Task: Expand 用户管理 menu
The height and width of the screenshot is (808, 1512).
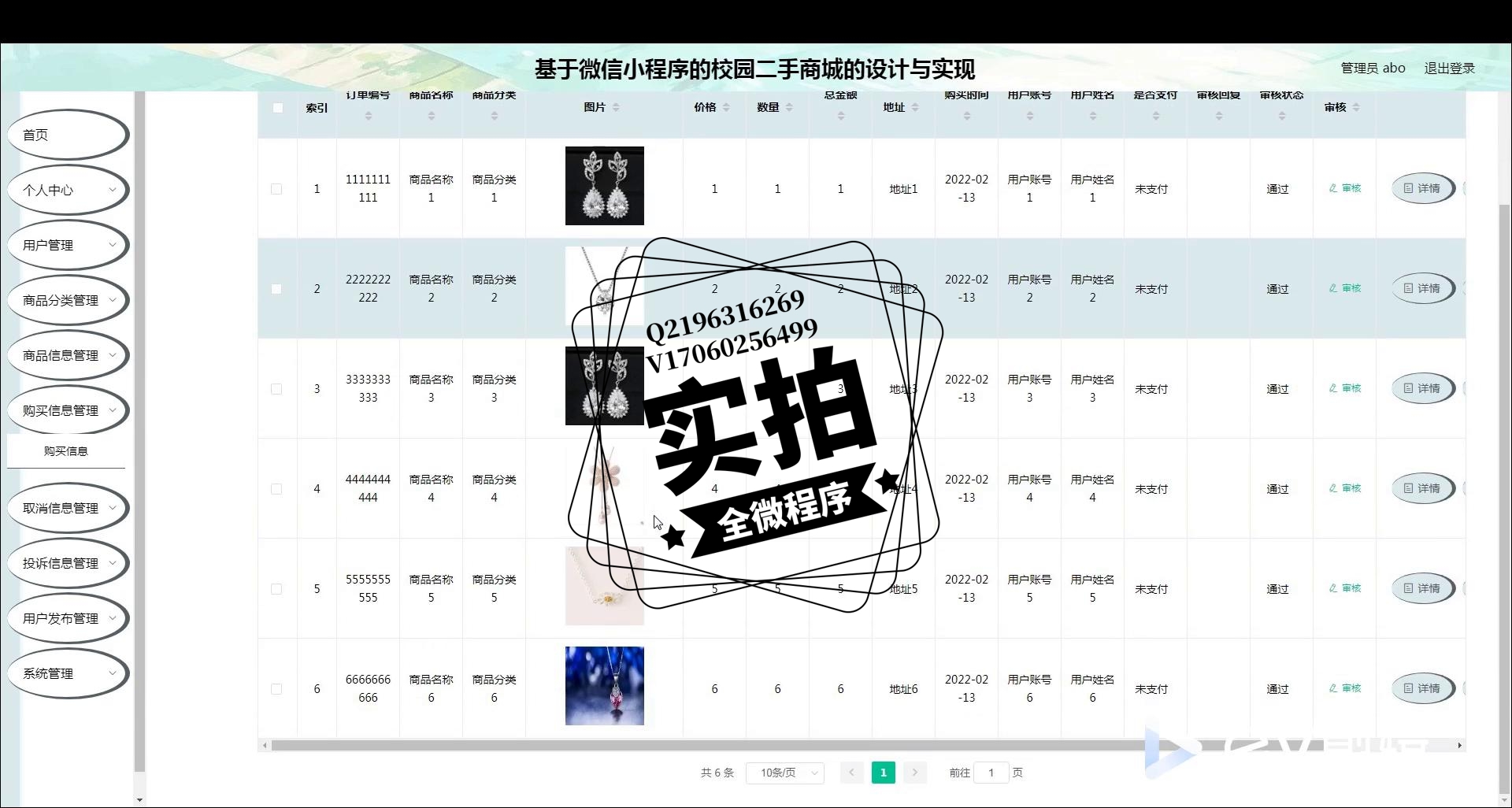Action: click(x=68, y=245)
